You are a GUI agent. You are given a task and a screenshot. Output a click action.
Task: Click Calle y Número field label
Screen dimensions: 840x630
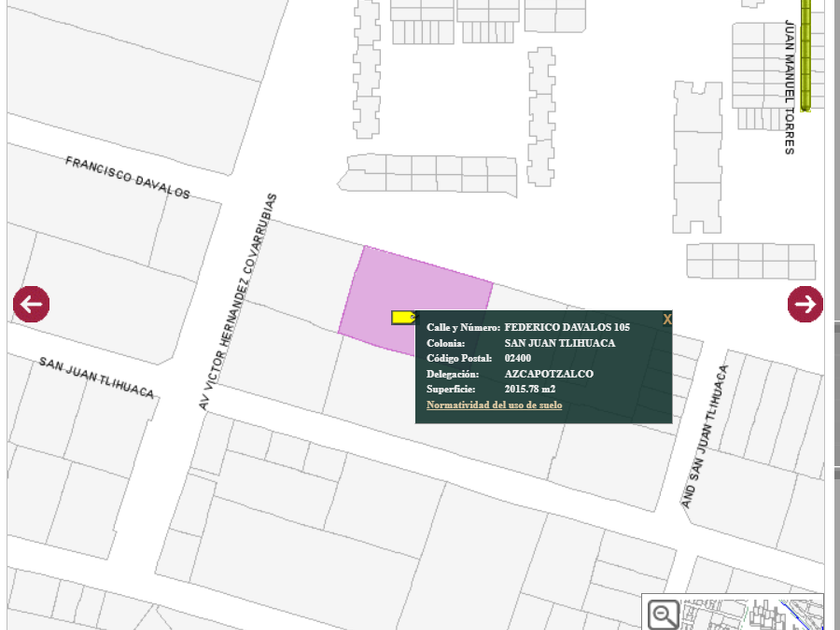pos(463,327)
